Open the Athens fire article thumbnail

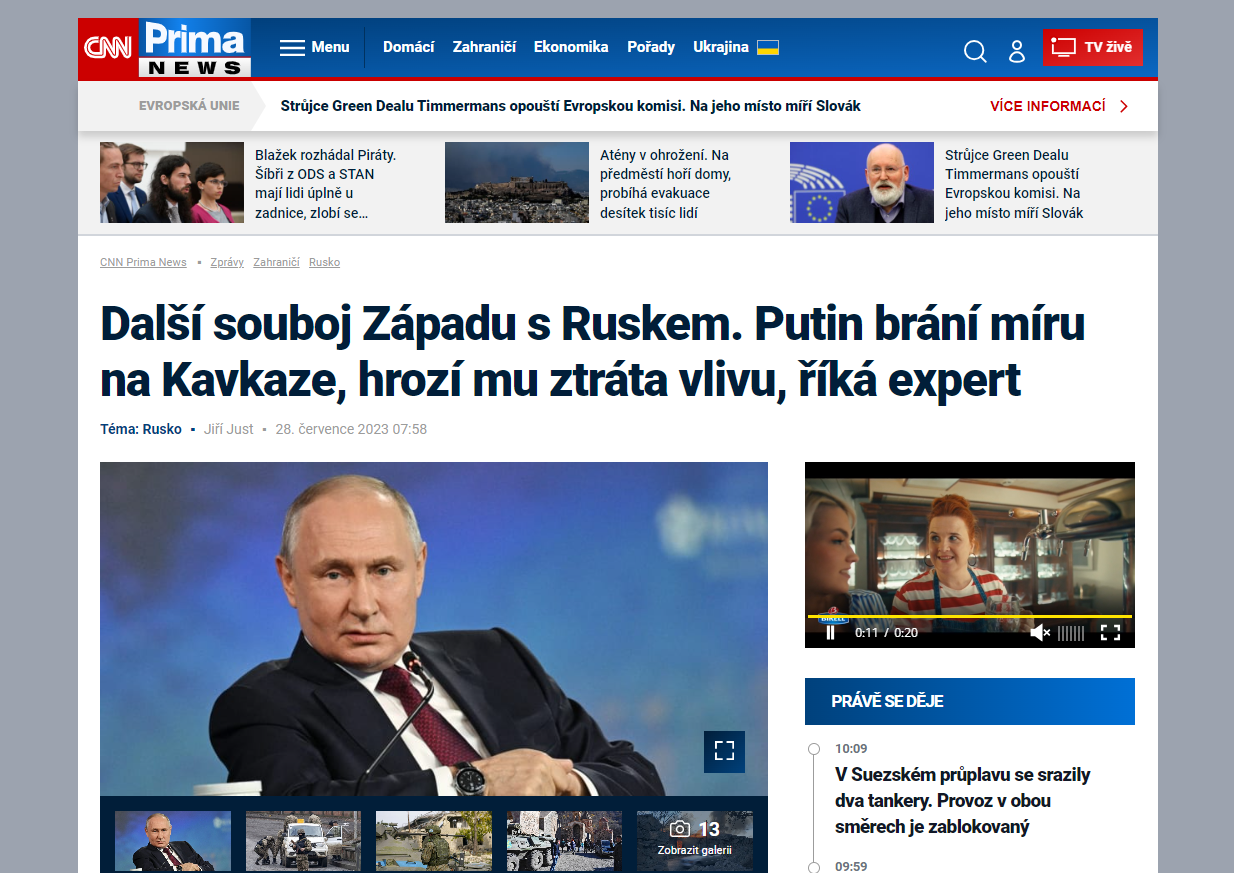(x=517, y=182)
